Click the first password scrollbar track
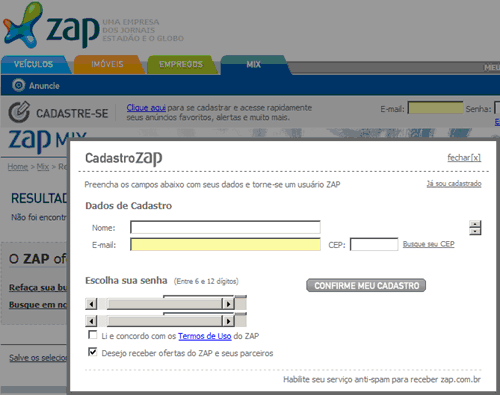 click(164, 304)
